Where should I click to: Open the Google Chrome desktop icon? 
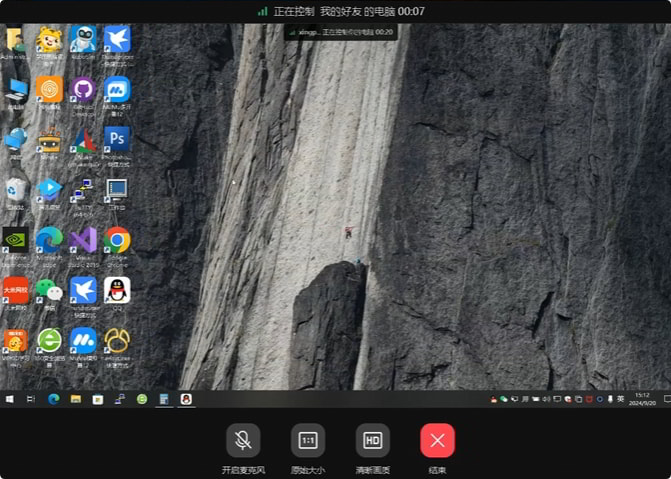pyautogui.click(x=117, y=240)
